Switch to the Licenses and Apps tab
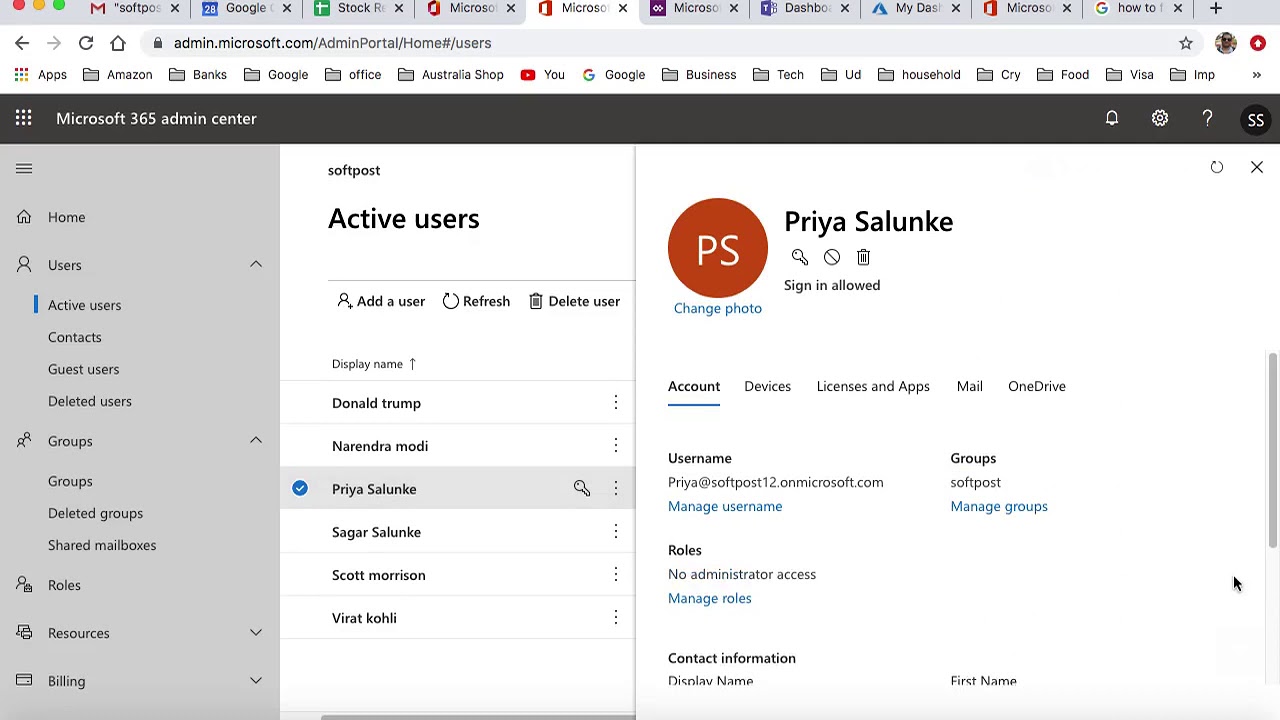This screenshot has width=1280, height=720. tap(873, 386)
